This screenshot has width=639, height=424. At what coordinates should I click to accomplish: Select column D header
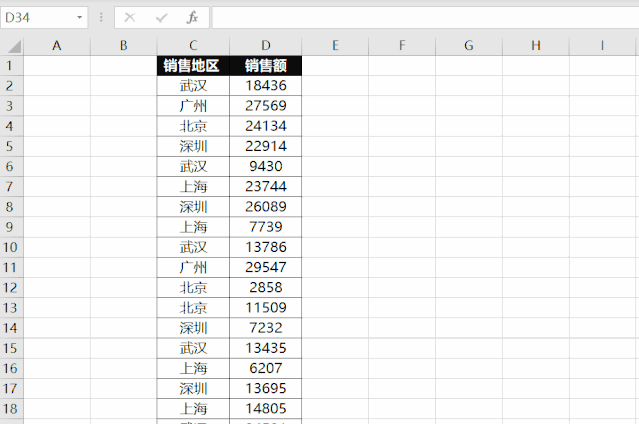click(x=266, y=46)
